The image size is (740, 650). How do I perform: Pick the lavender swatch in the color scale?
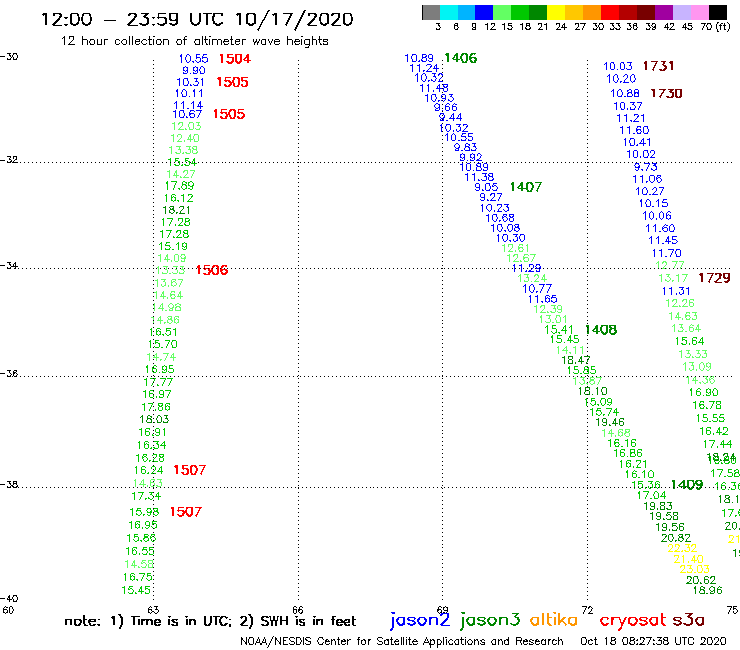click(x=682, y=12)
